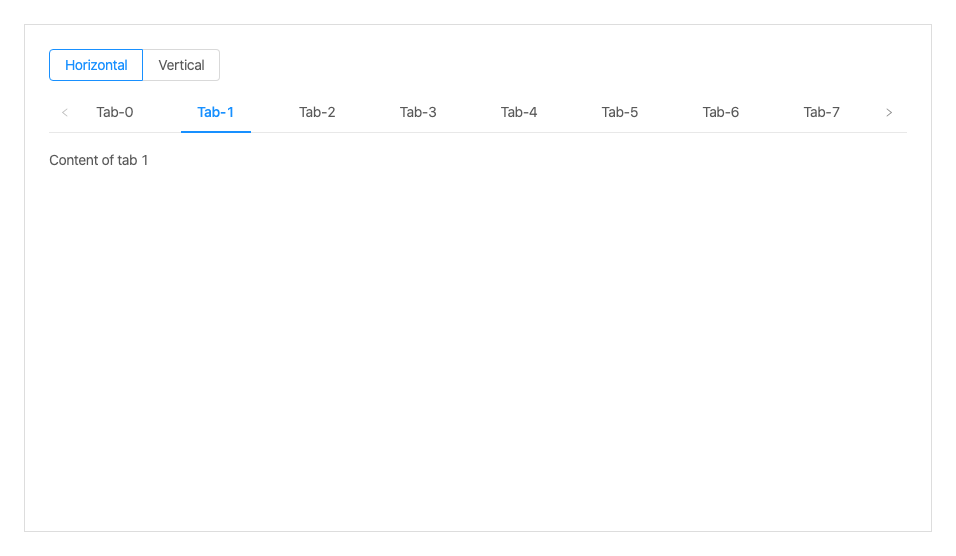Screen dimensions: 956x556
Task: Open the Tab-0 tab
Action: pos(115,112)
